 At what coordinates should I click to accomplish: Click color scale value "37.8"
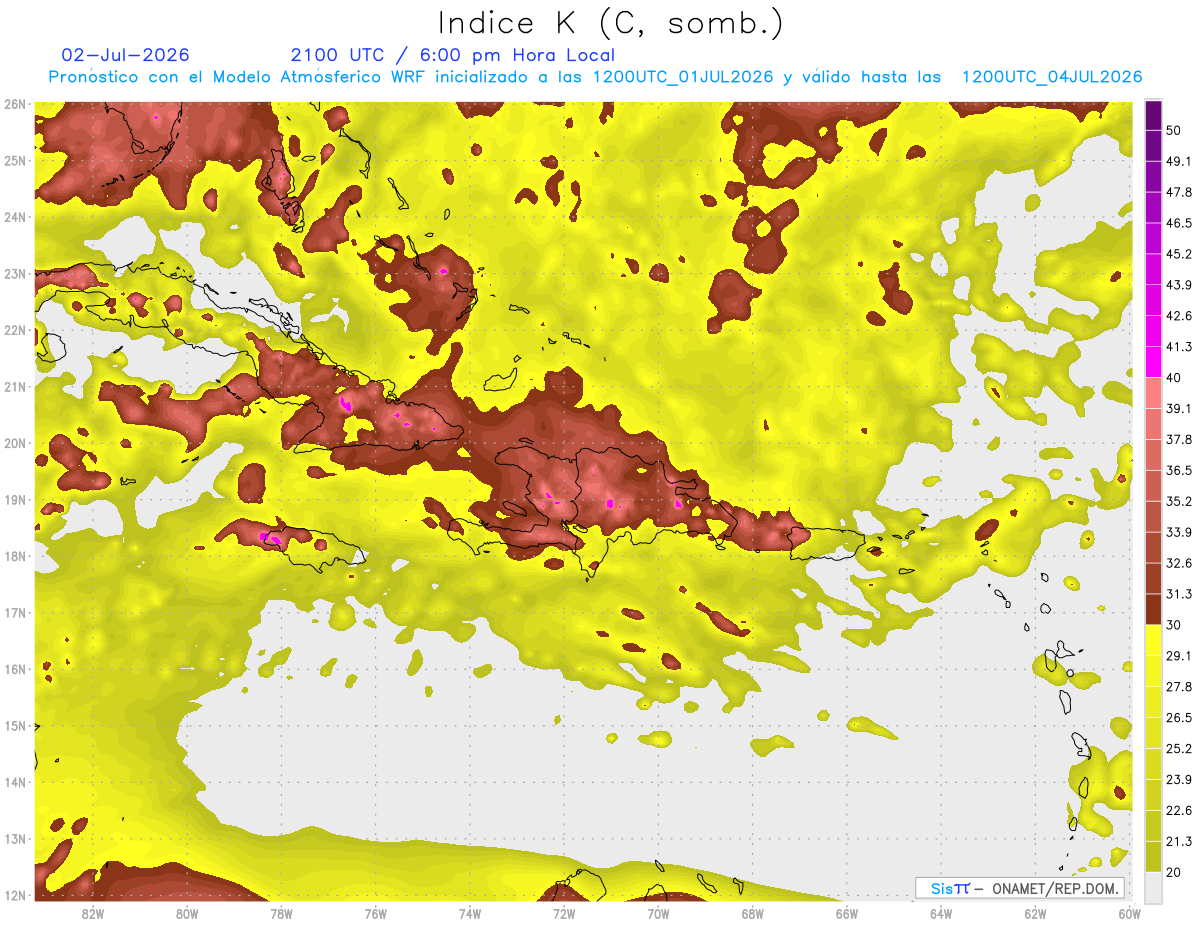tap(1180, 439)
